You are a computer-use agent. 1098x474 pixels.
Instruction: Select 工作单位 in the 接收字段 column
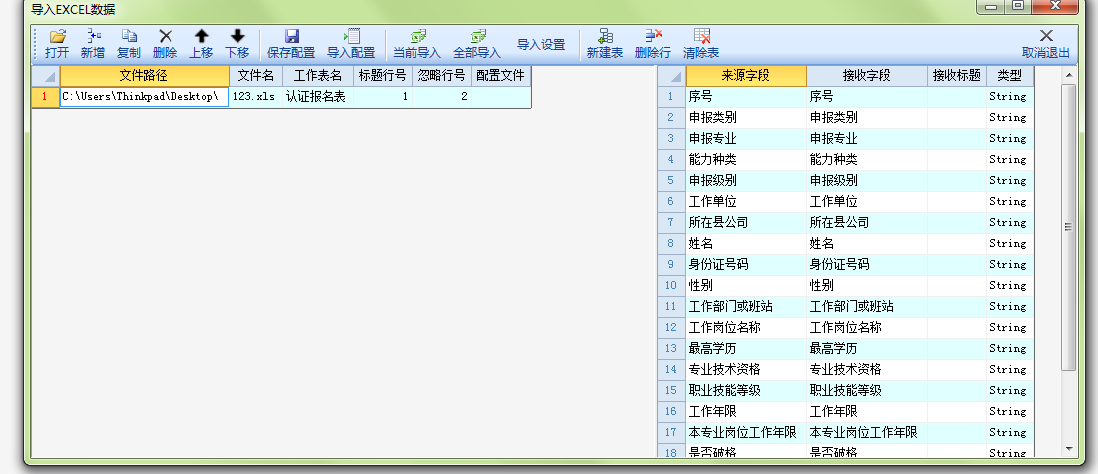[x=867, y=202]
